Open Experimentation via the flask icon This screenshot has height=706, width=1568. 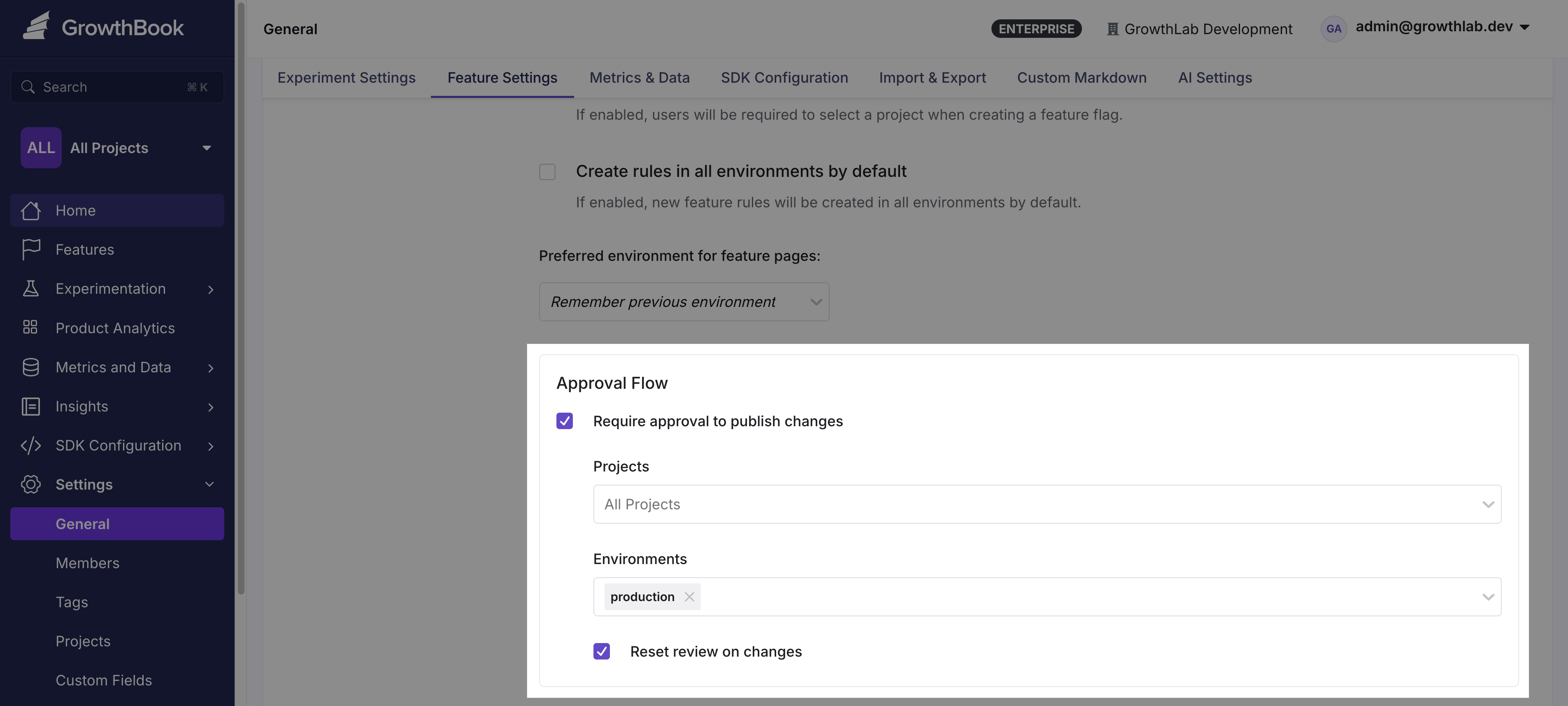pyautogui.click(x=31, y=288)
